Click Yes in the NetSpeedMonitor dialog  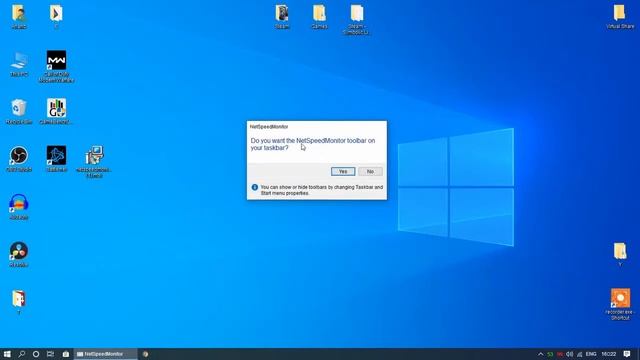343,171
